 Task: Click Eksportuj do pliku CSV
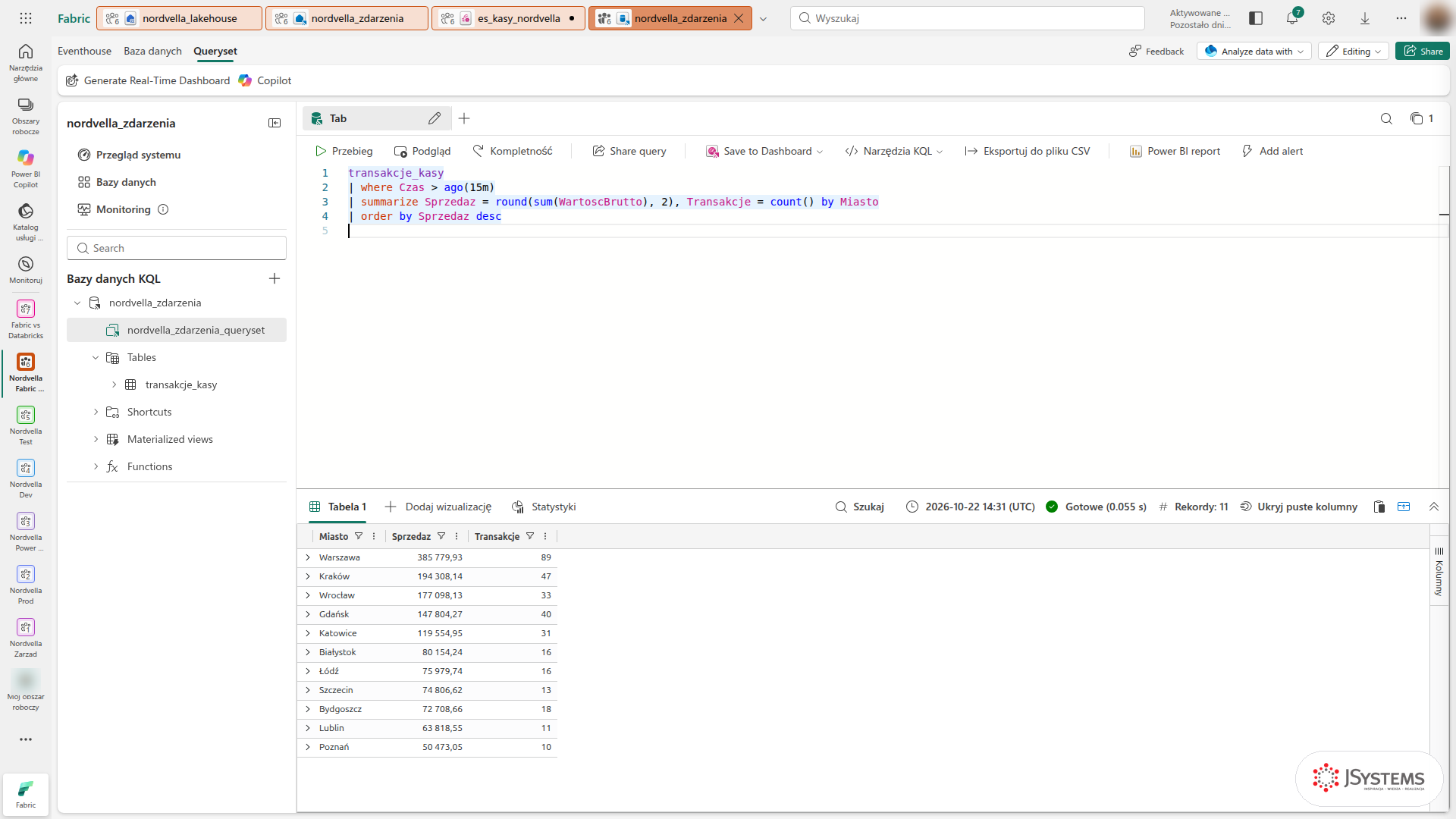(1028, 151)
